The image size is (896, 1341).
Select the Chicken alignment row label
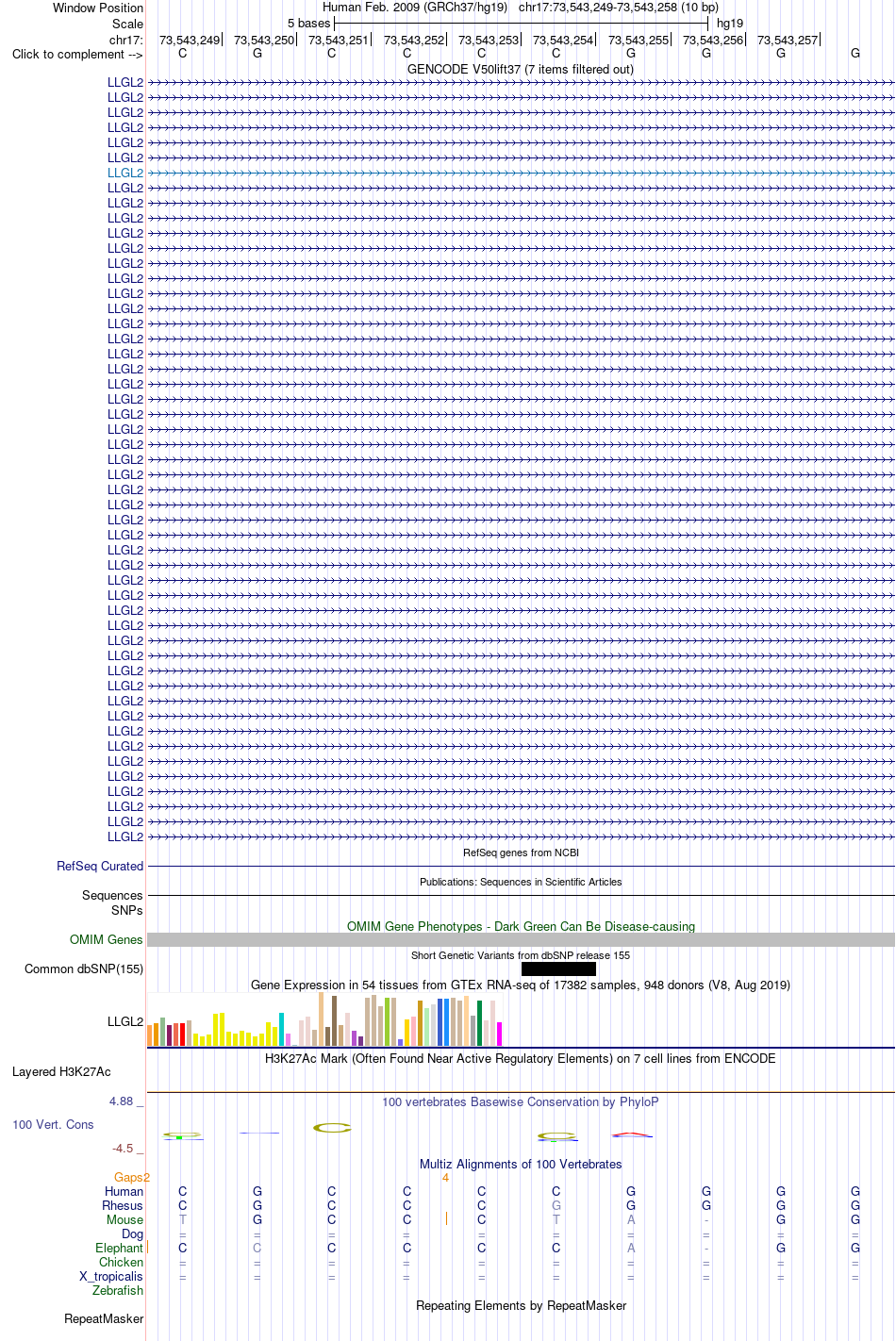tap(121, 1262)
